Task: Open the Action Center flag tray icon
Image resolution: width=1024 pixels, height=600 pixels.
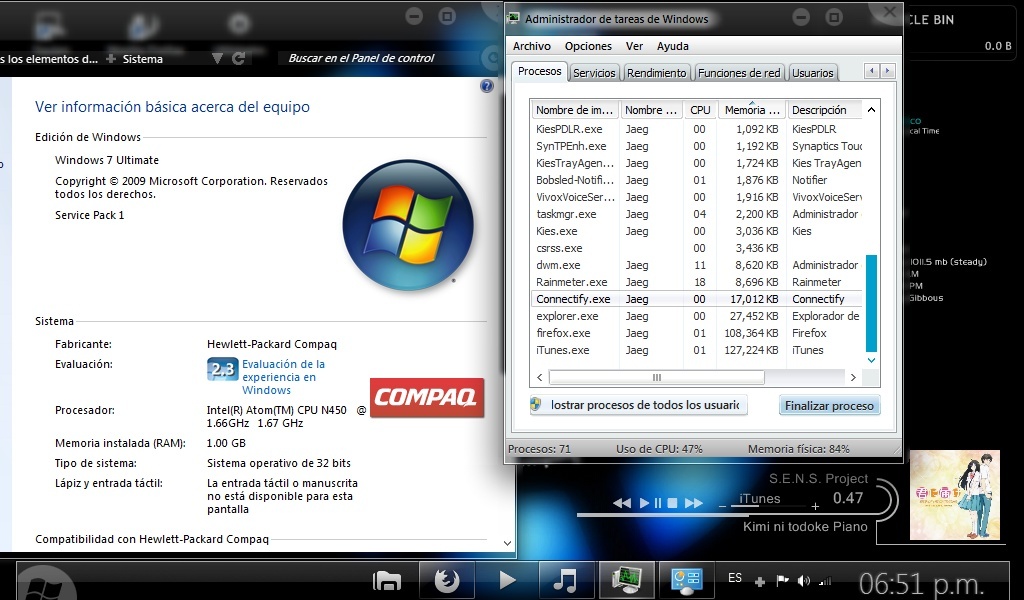Action: click(782, 580)
